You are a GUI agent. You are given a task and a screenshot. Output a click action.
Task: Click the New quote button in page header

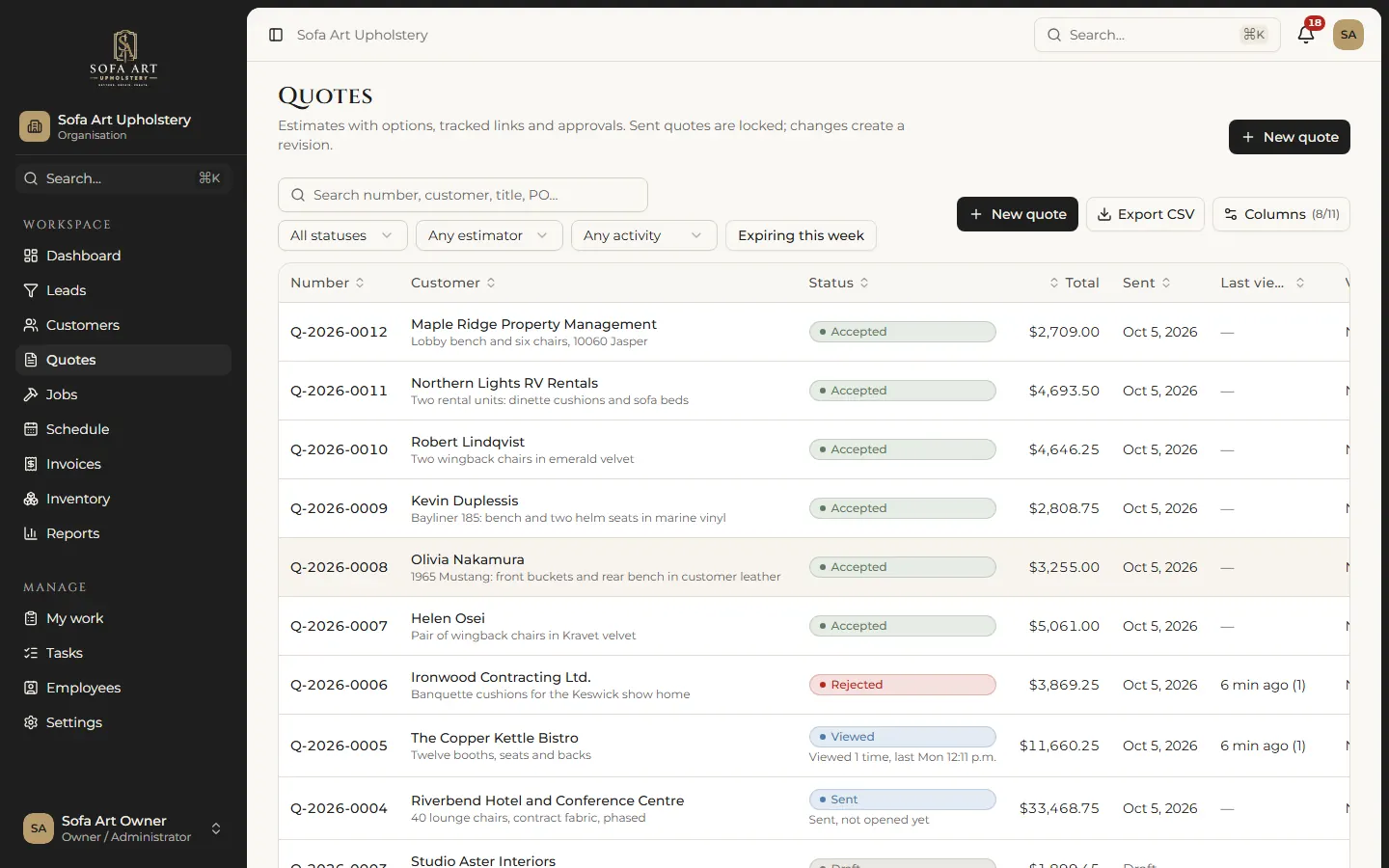click(1290, 137)
